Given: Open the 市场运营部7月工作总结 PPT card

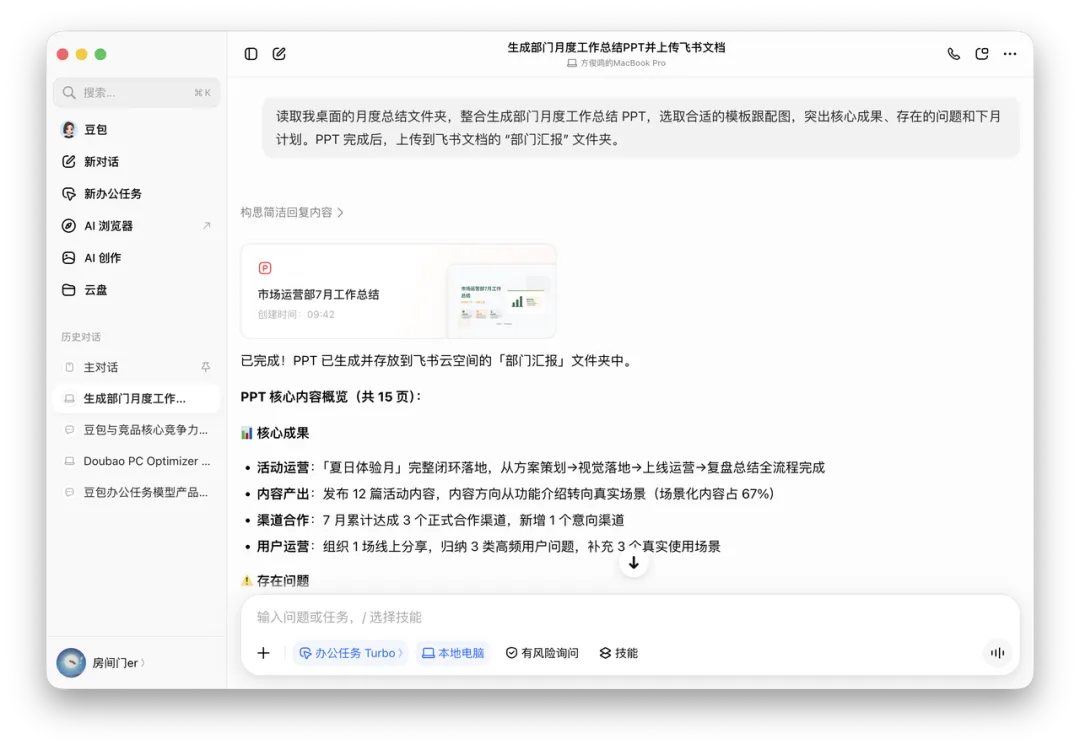Looking at the screenshot, I should (398, 291).
